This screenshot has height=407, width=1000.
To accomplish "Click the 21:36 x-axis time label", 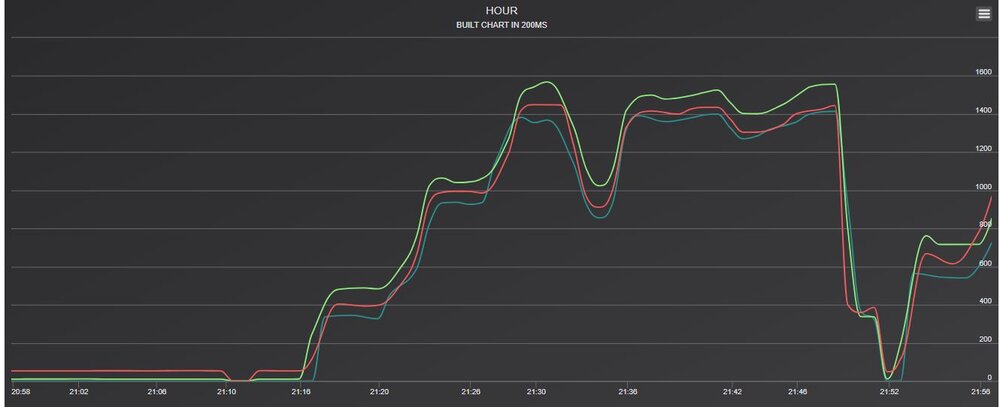I will coord(627,392).
